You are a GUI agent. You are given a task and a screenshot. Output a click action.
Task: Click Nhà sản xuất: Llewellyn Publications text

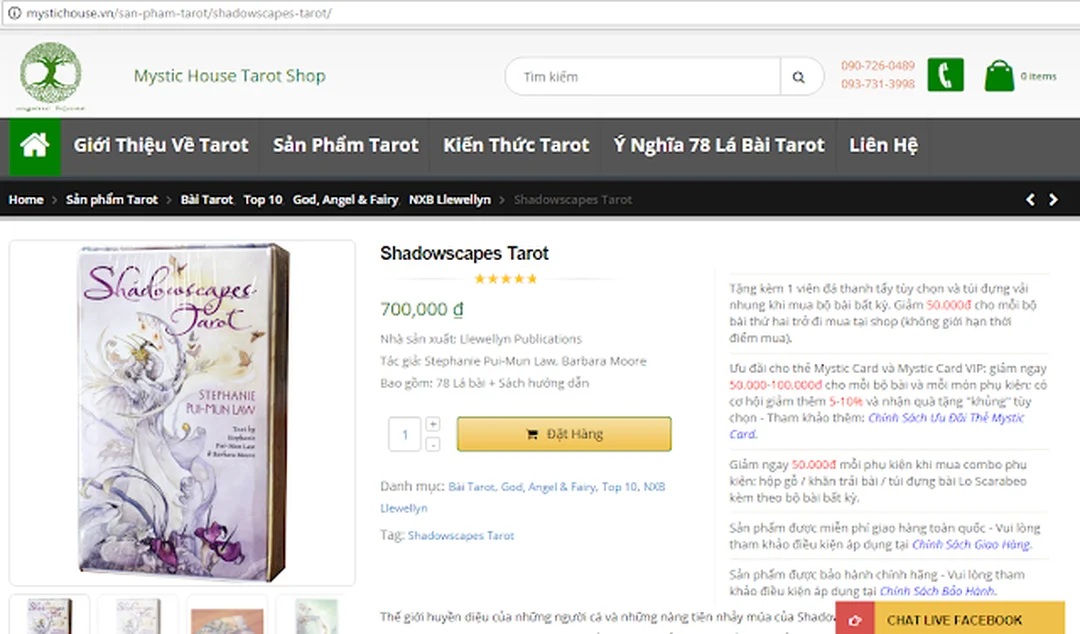tap(481, 339)
